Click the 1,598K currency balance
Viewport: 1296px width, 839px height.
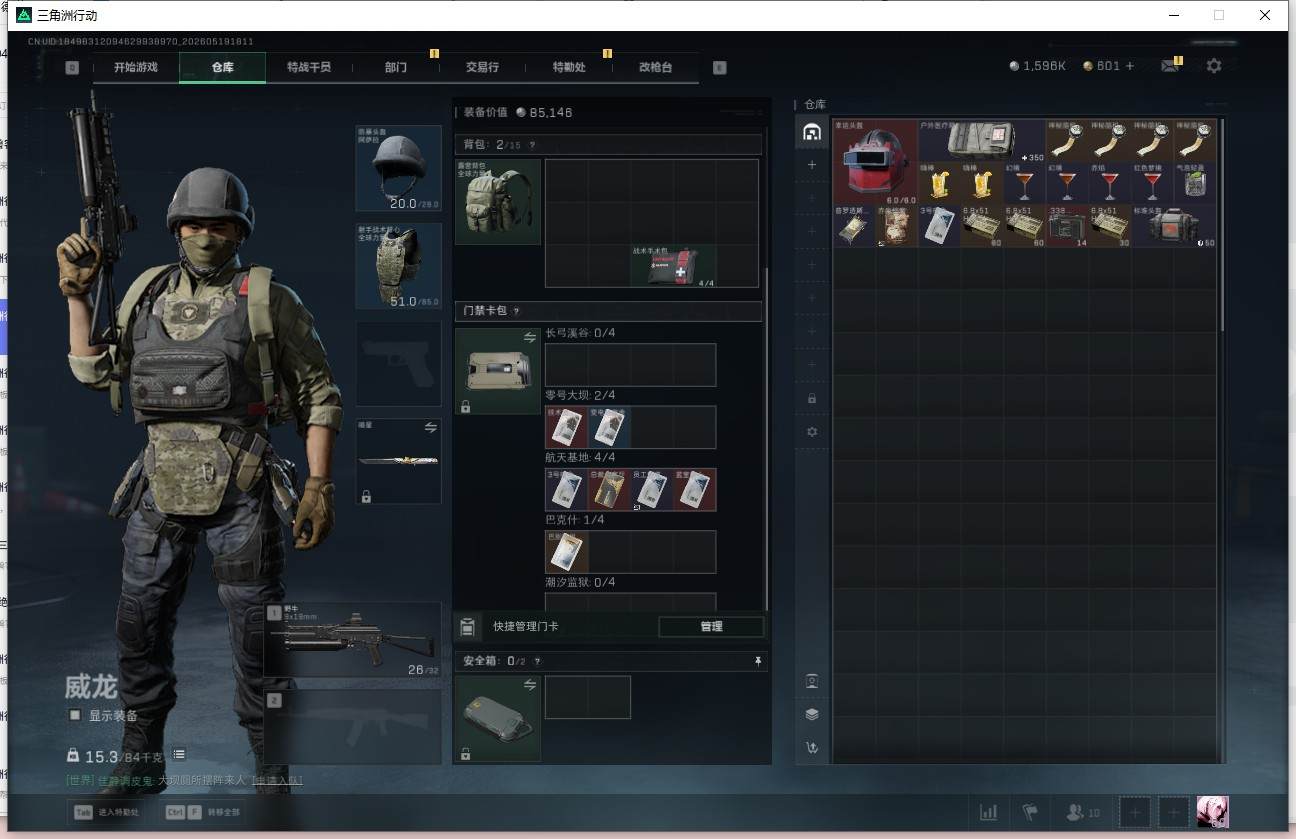tap(1038, 66)
